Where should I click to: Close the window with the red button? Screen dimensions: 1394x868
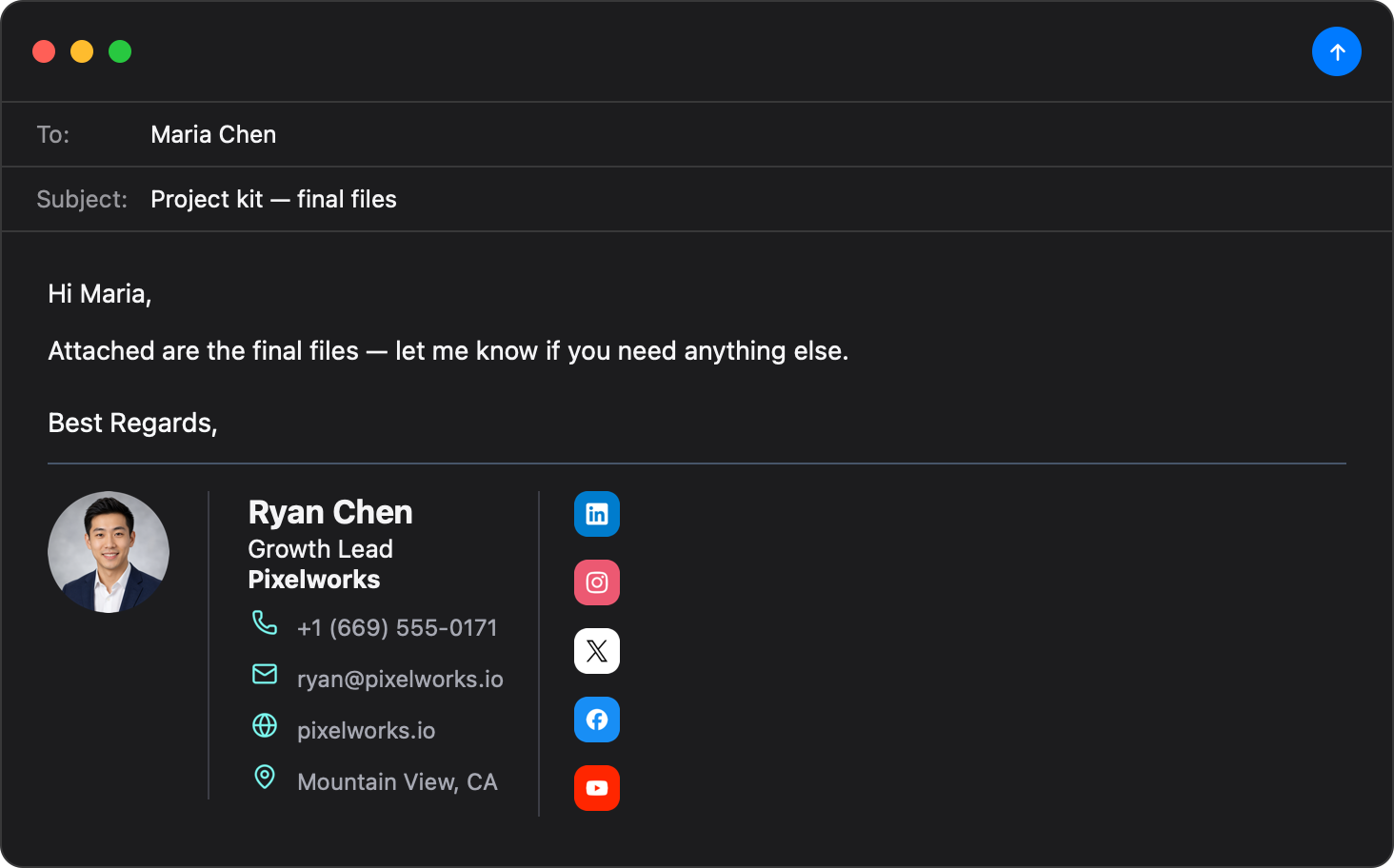tap(44, 51)
